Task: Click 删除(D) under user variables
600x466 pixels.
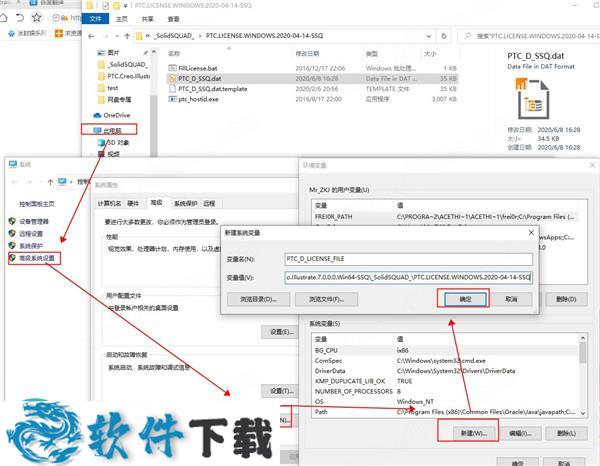Action: pos(566,299)
